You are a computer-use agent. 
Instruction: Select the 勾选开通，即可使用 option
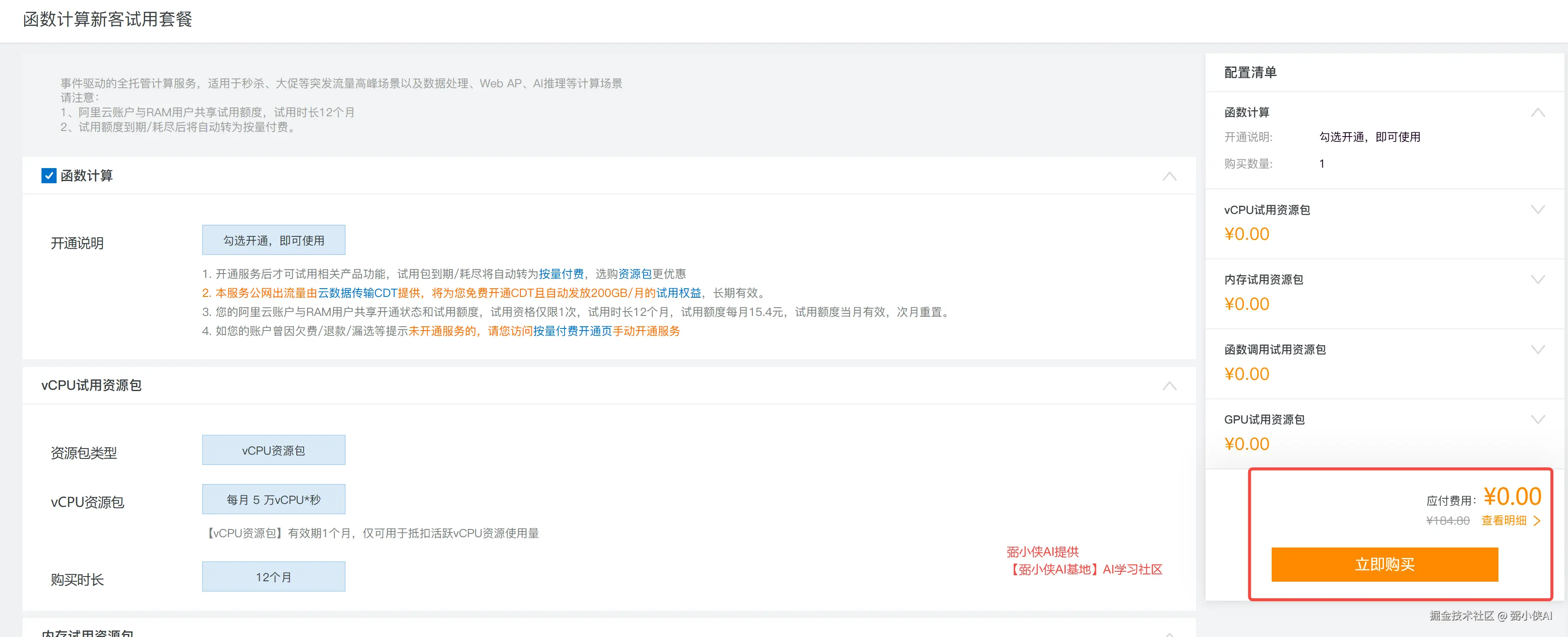click(x=273, y=241)
